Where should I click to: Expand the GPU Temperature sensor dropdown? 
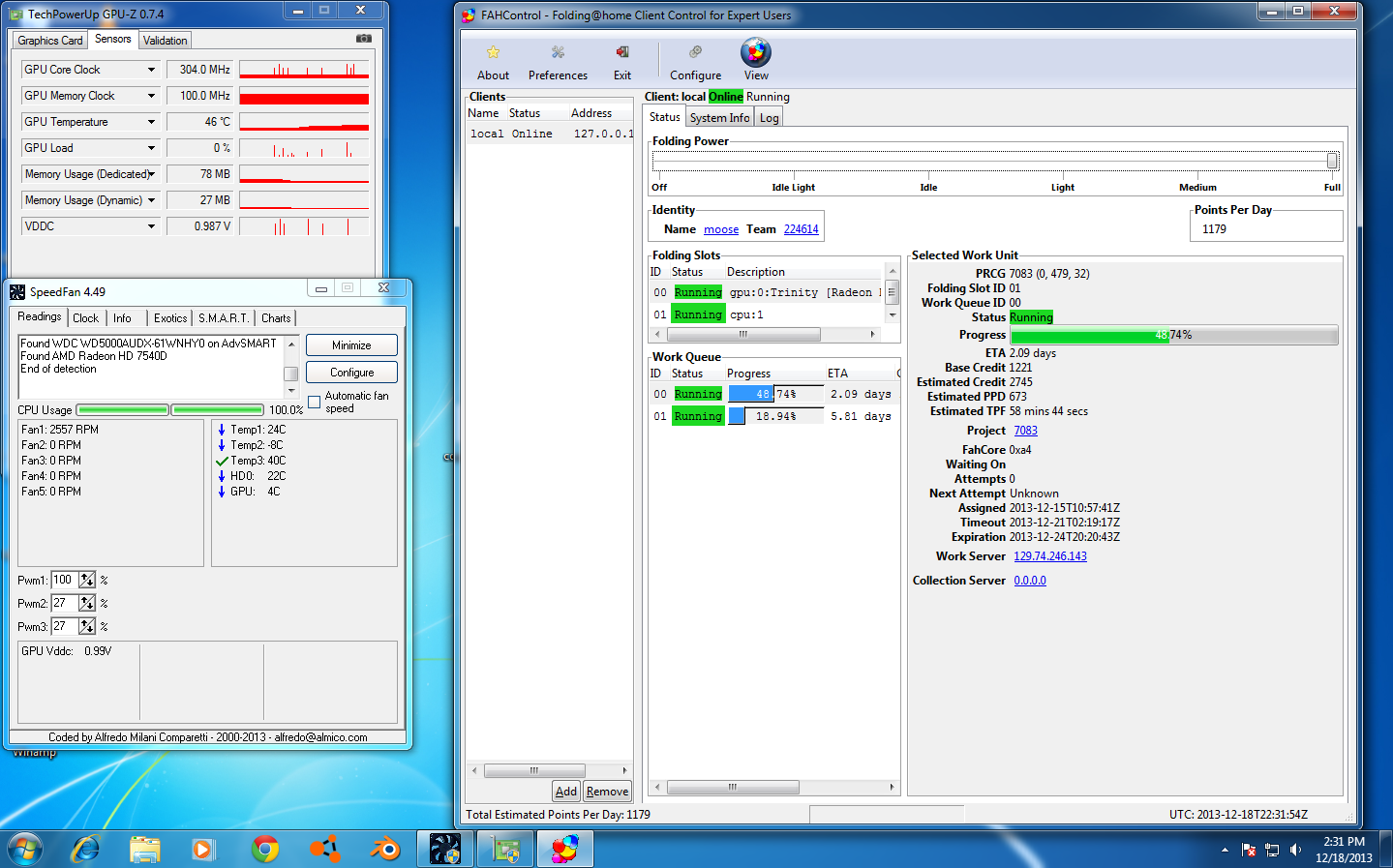[151, 122]
